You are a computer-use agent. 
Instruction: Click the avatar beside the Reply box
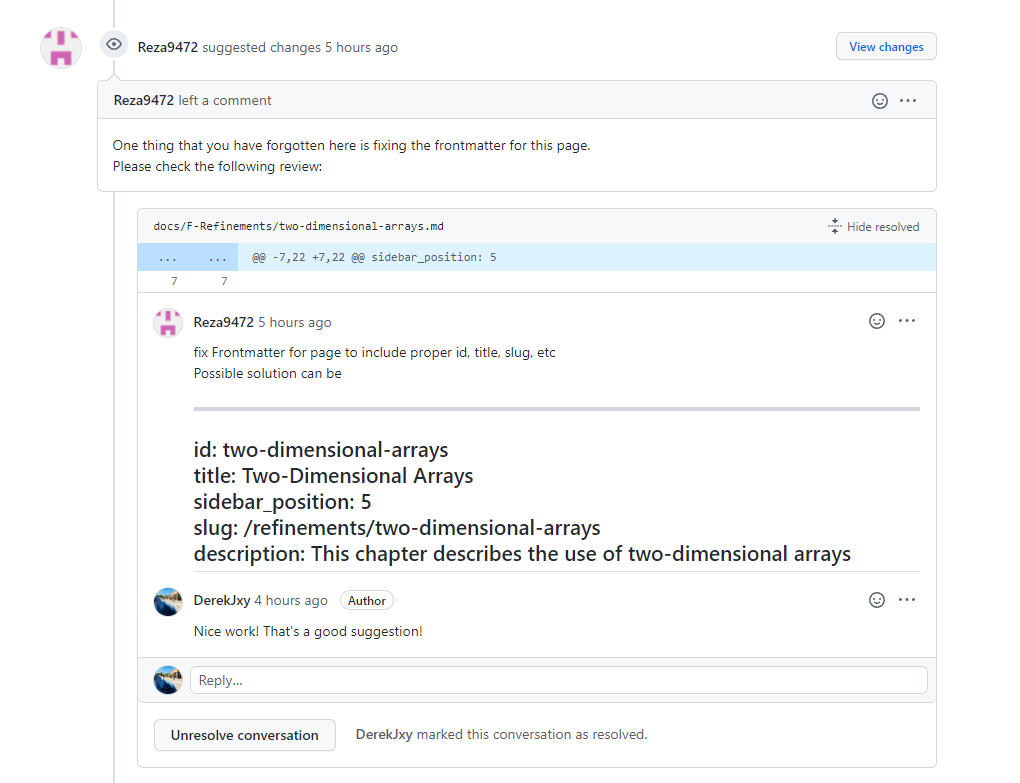point(168,680)
